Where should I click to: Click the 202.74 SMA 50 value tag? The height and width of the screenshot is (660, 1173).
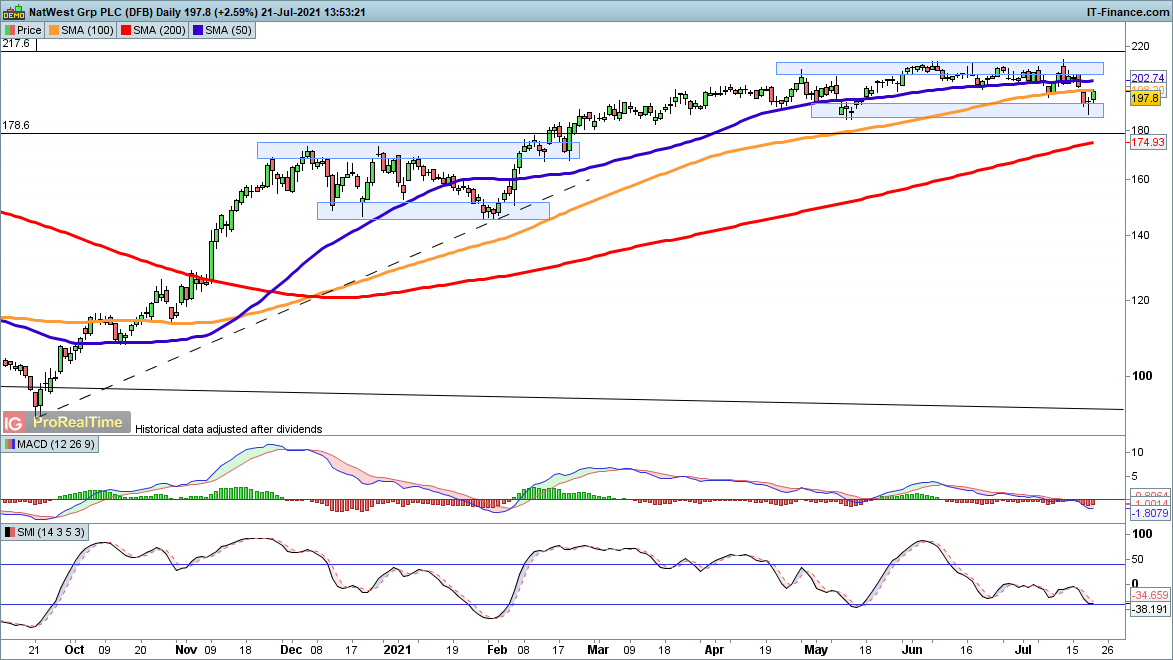1148,78
